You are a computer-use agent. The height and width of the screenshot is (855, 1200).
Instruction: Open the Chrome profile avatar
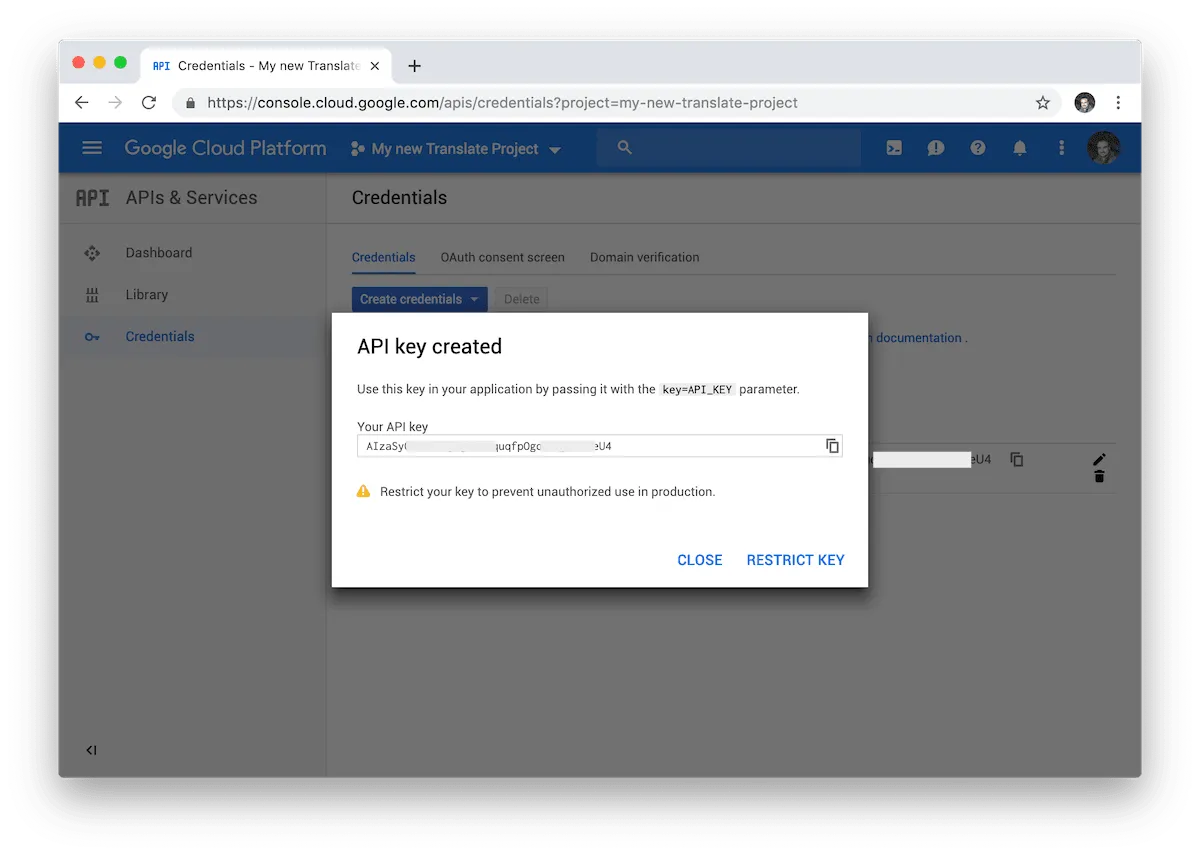pyautogui.click(x=1084, y=102)
